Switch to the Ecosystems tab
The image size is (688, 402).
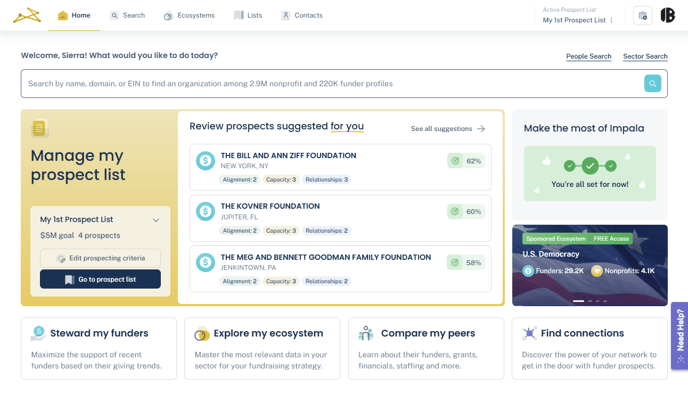189,16
